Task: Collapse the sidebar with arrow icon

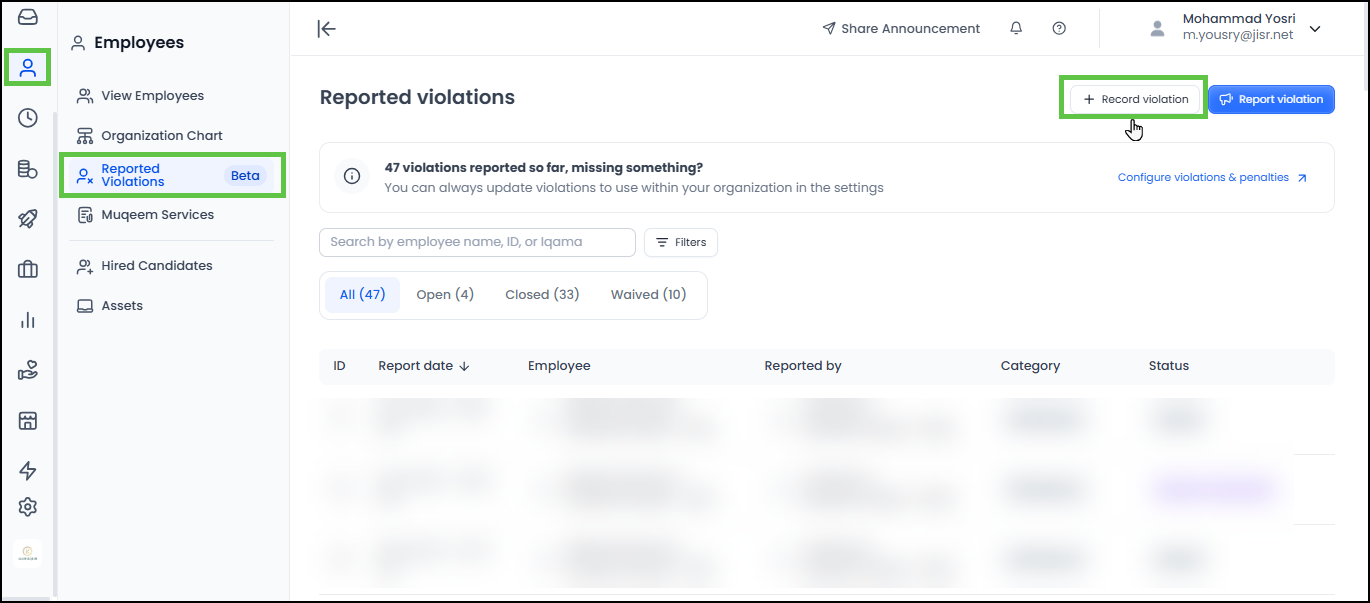Action: pos(326,29)
